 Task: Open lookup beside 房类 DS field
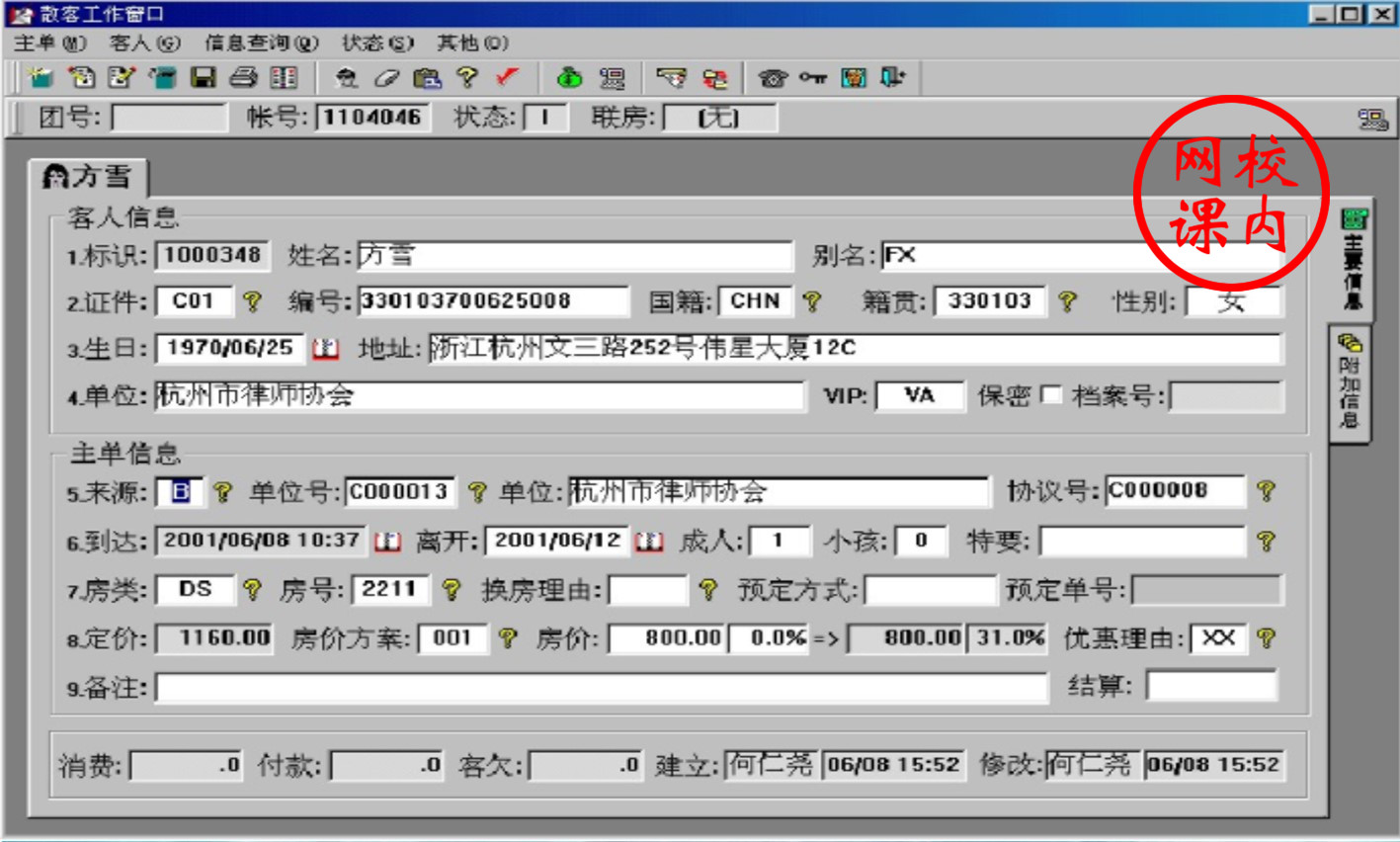point(253,590)
